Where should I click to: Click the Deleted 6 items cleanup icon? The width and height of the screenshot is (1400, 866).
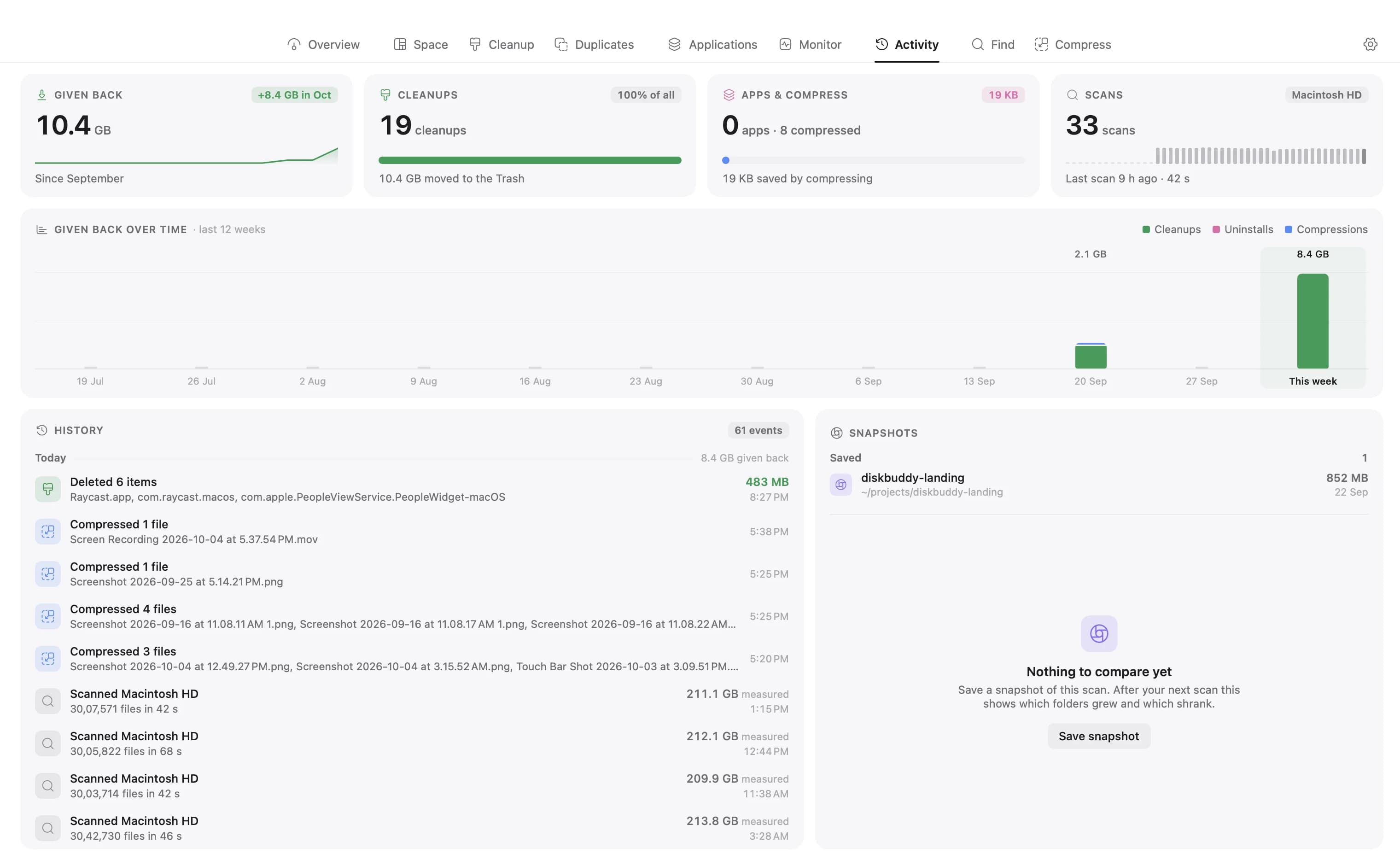coord(47,489)
